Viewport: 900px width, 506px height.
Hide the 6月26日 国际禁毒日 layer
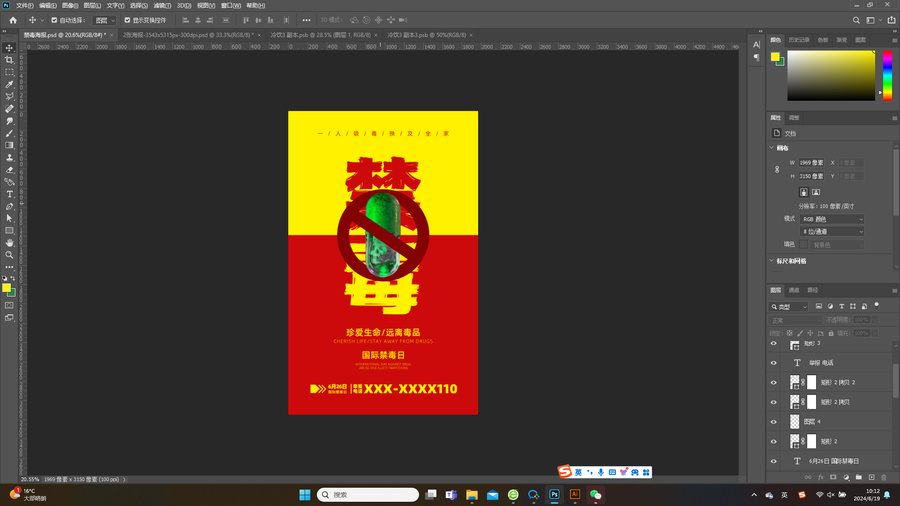[773, 461]
